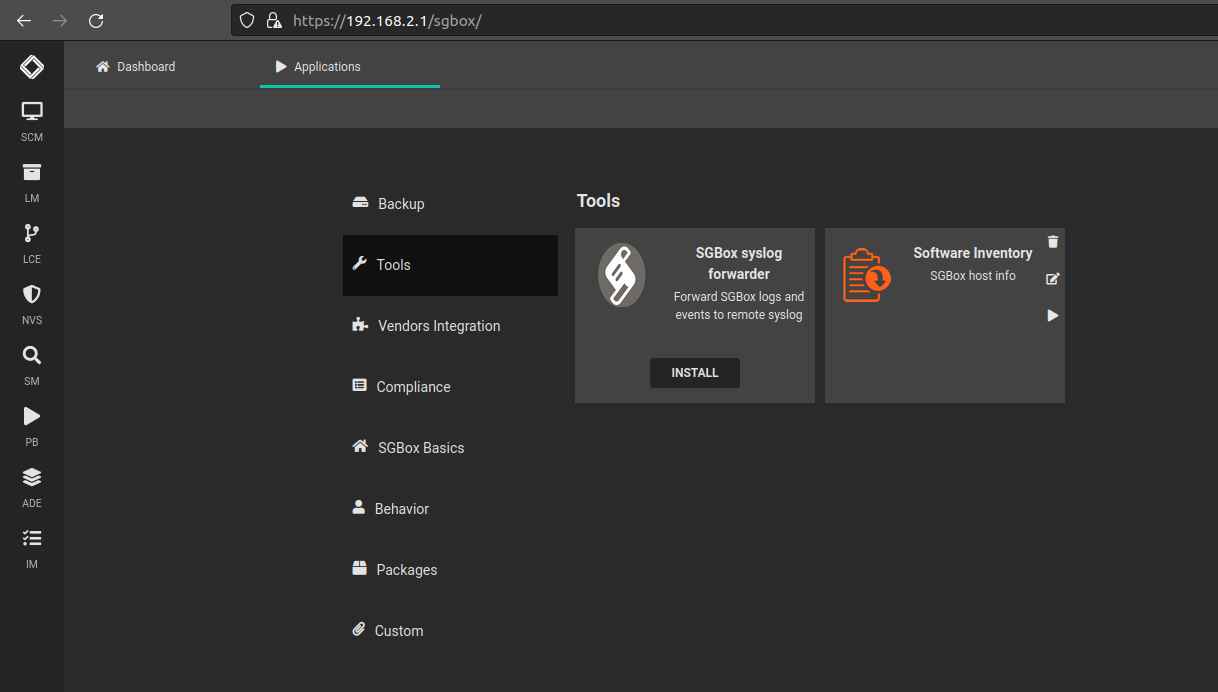Go forward with browser forward arrow
The image size is (1218, 692).
pos(60,20)
